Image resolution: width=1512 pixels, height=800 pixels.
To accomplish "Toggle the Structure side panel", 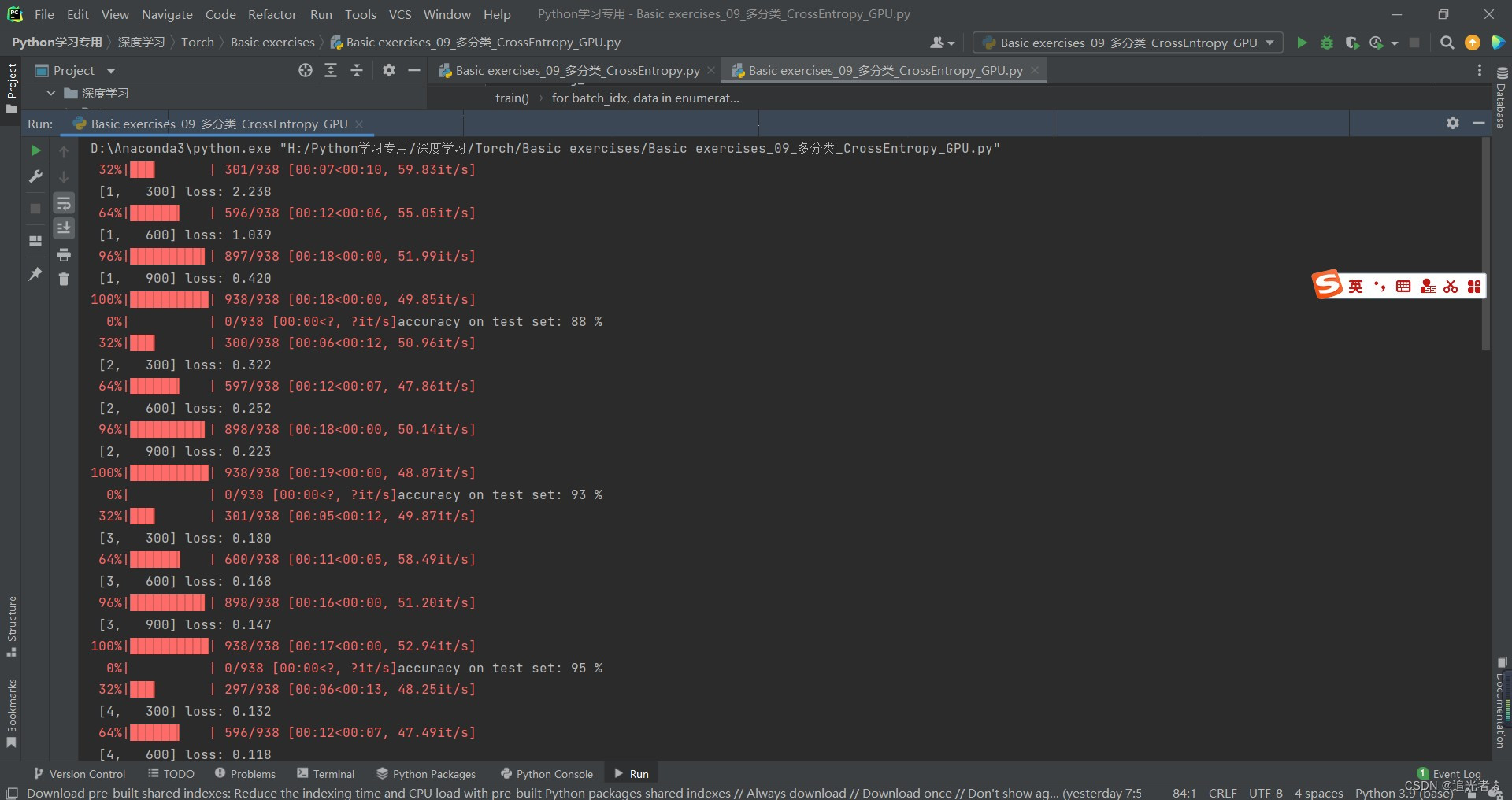I will 12,626.
